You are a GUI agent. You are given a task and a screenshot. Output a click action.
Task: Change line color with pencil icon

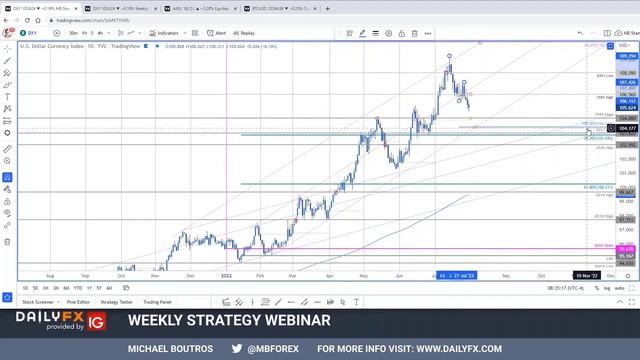click(362, 33)
